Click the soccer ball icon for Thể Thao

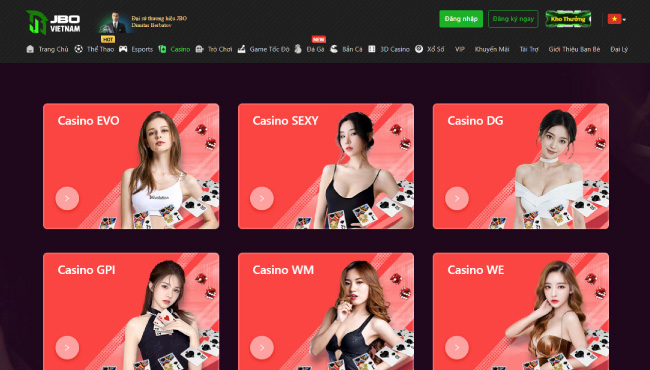(x=78, y=49)
